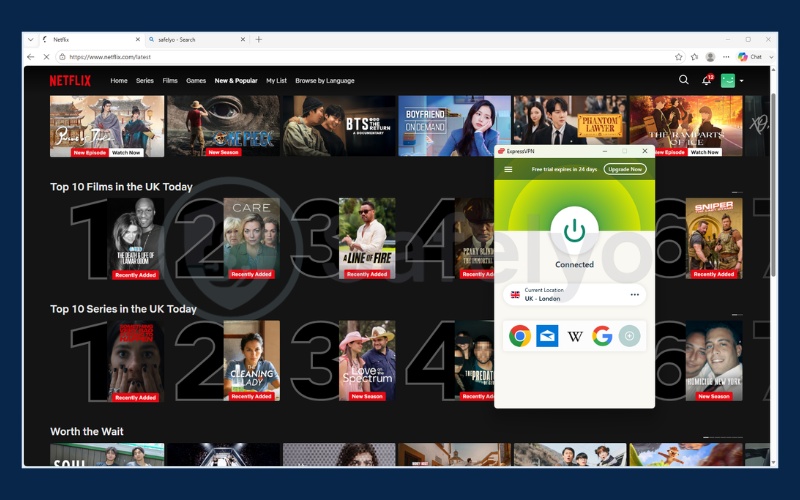800x500 pixels.
Task: Select New & Popular
Action: (236, 81)
